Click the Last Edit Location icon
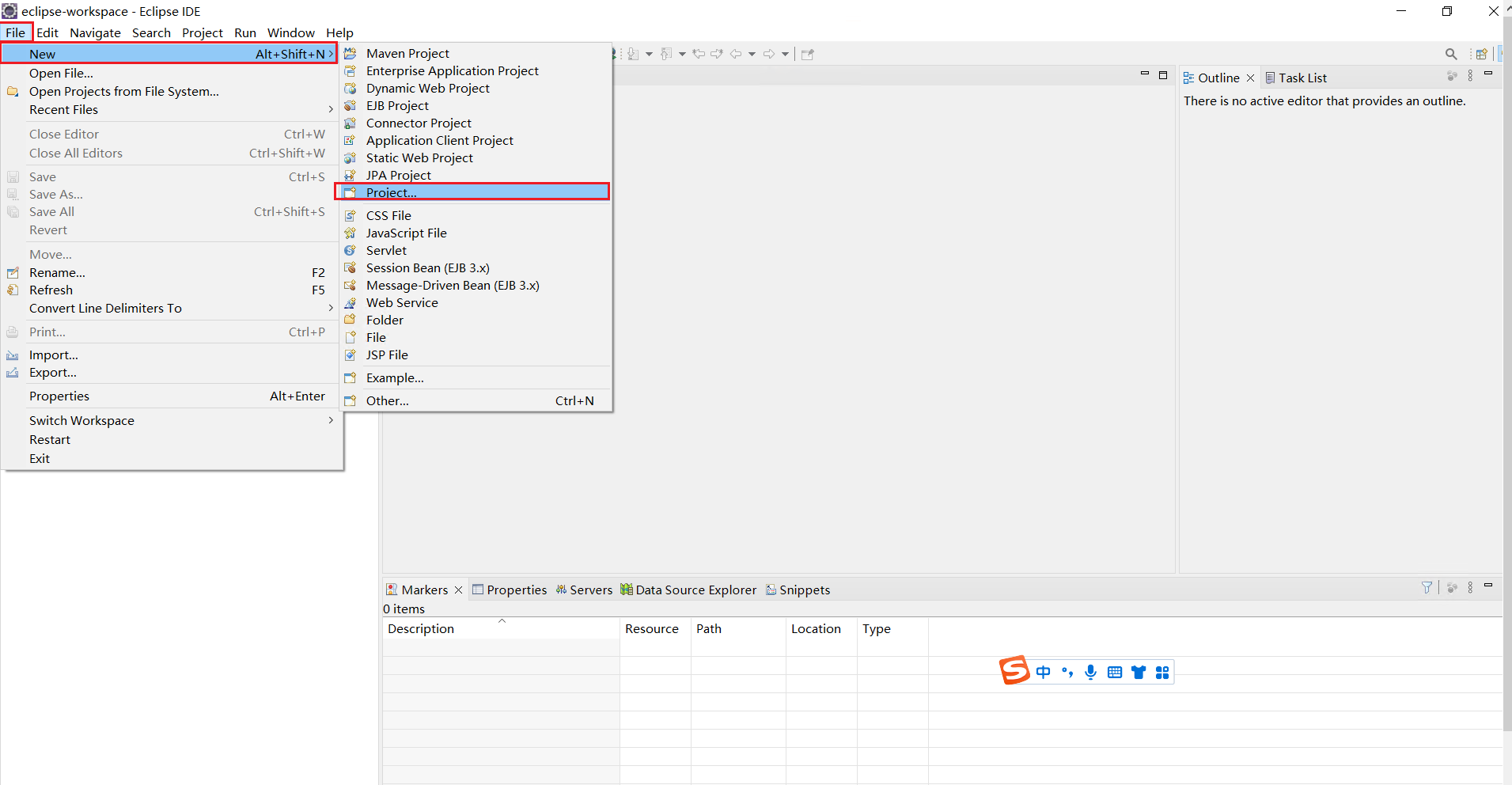Image resolution: width=1512 pixels, height=785 pixels. point(699,54)
